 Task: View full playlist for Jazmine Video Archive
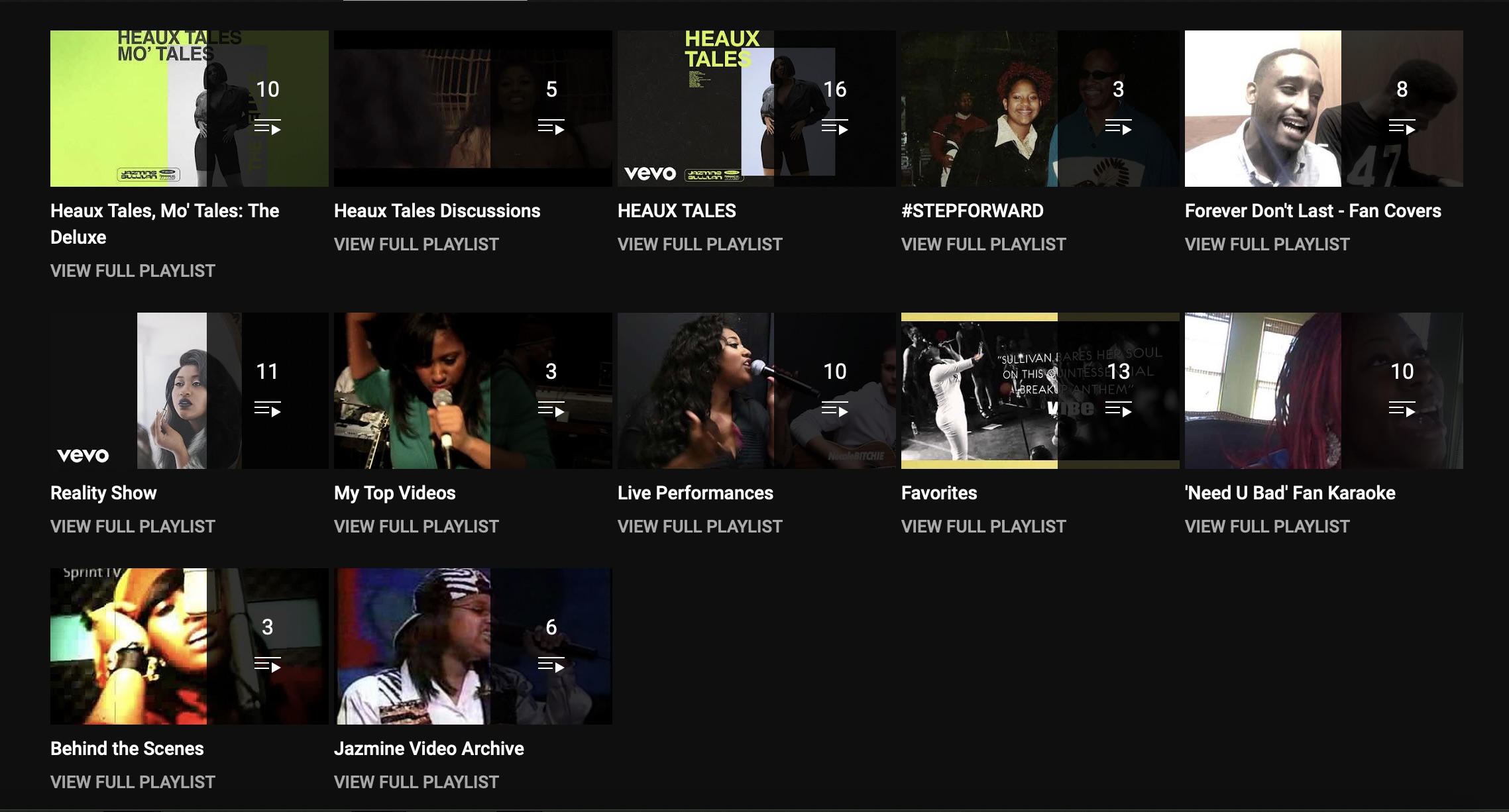[416, 782]
